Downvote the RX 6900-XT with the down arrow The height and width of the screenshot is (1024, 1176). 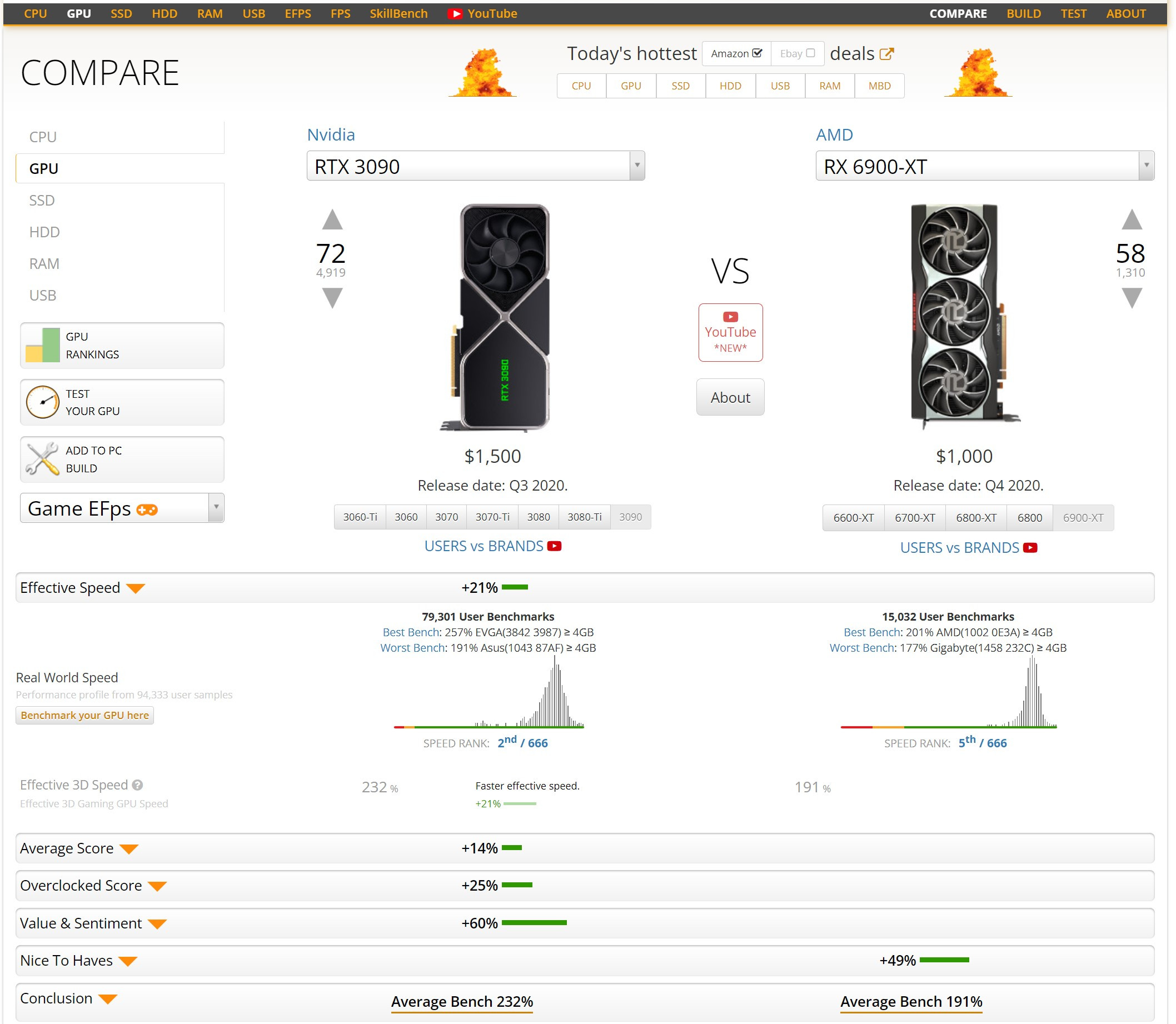[1132, 298]
